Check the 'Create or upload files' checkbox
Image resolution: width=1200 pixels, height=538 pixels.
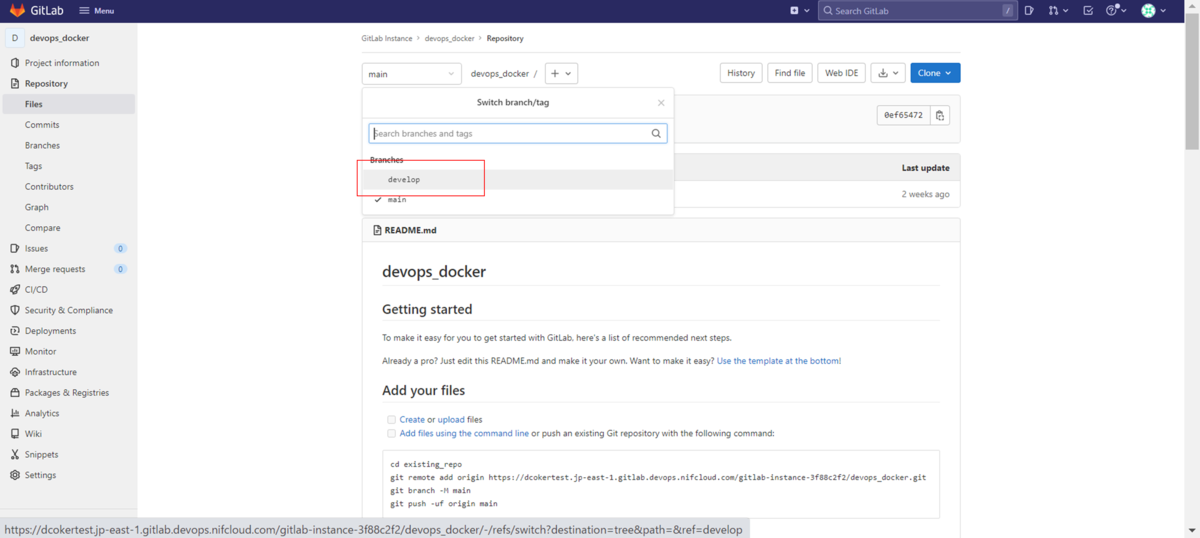391,420
